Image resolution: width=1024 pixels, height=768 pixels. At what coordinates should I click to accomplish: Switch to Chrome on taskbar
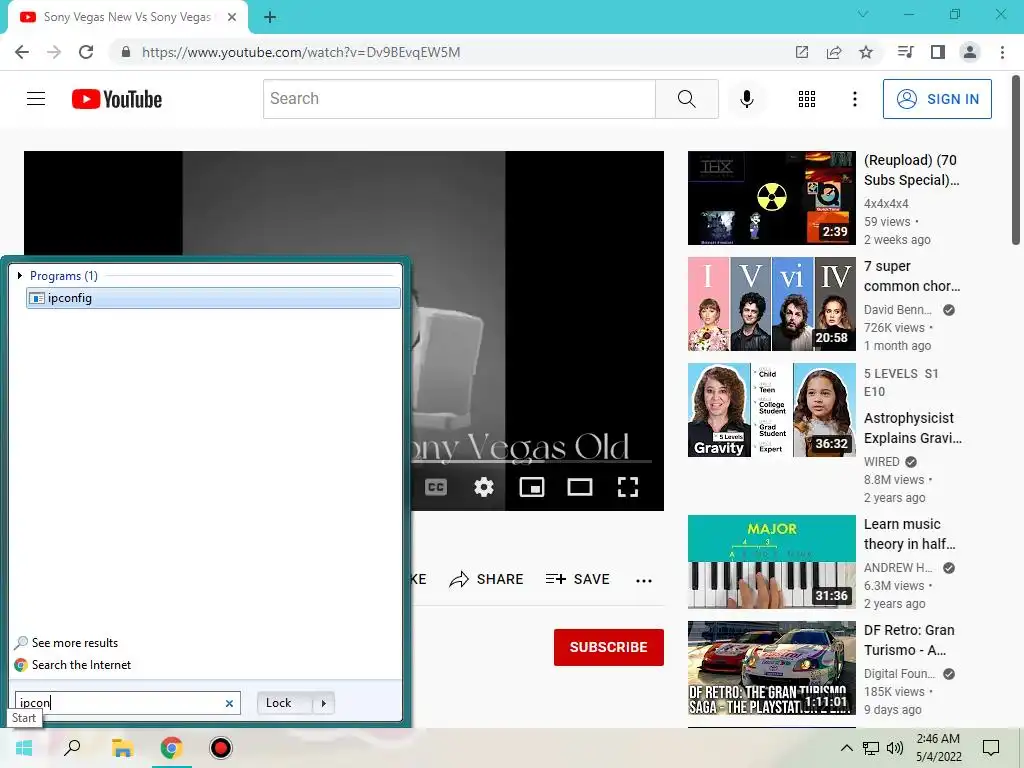172,748
